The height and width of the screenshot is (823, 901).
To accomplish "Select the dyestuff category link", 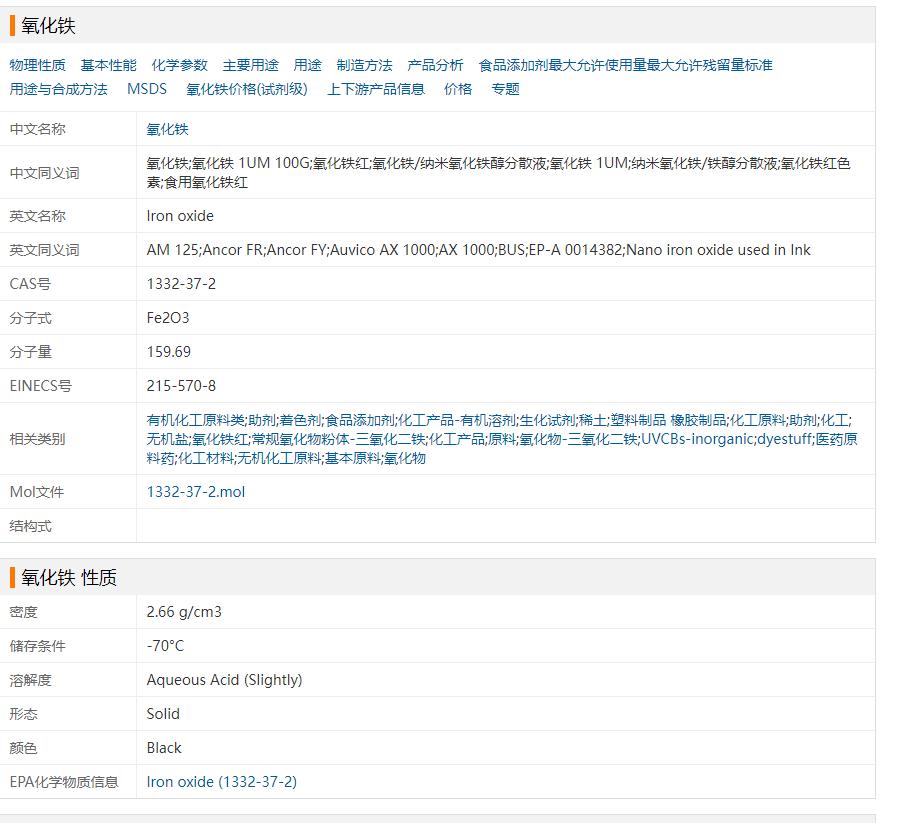I will click(x=785, y=439).
